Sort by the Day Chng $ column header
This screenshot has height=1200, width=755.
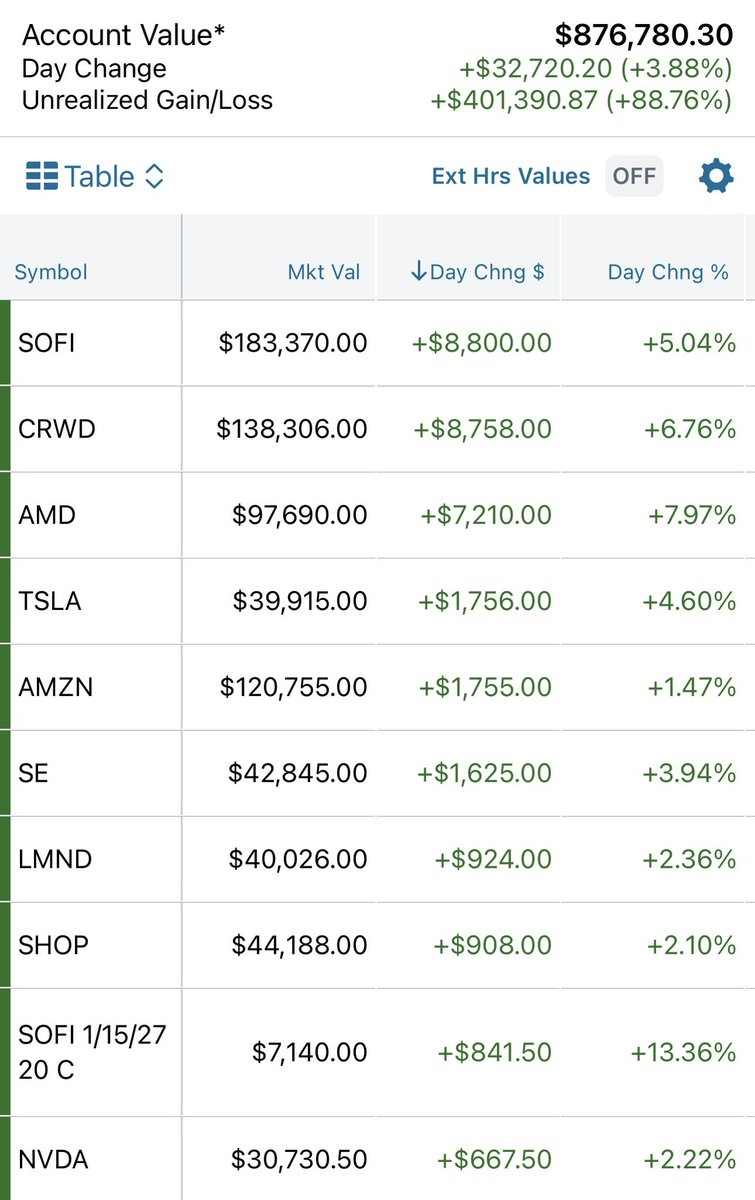(478, 272)
